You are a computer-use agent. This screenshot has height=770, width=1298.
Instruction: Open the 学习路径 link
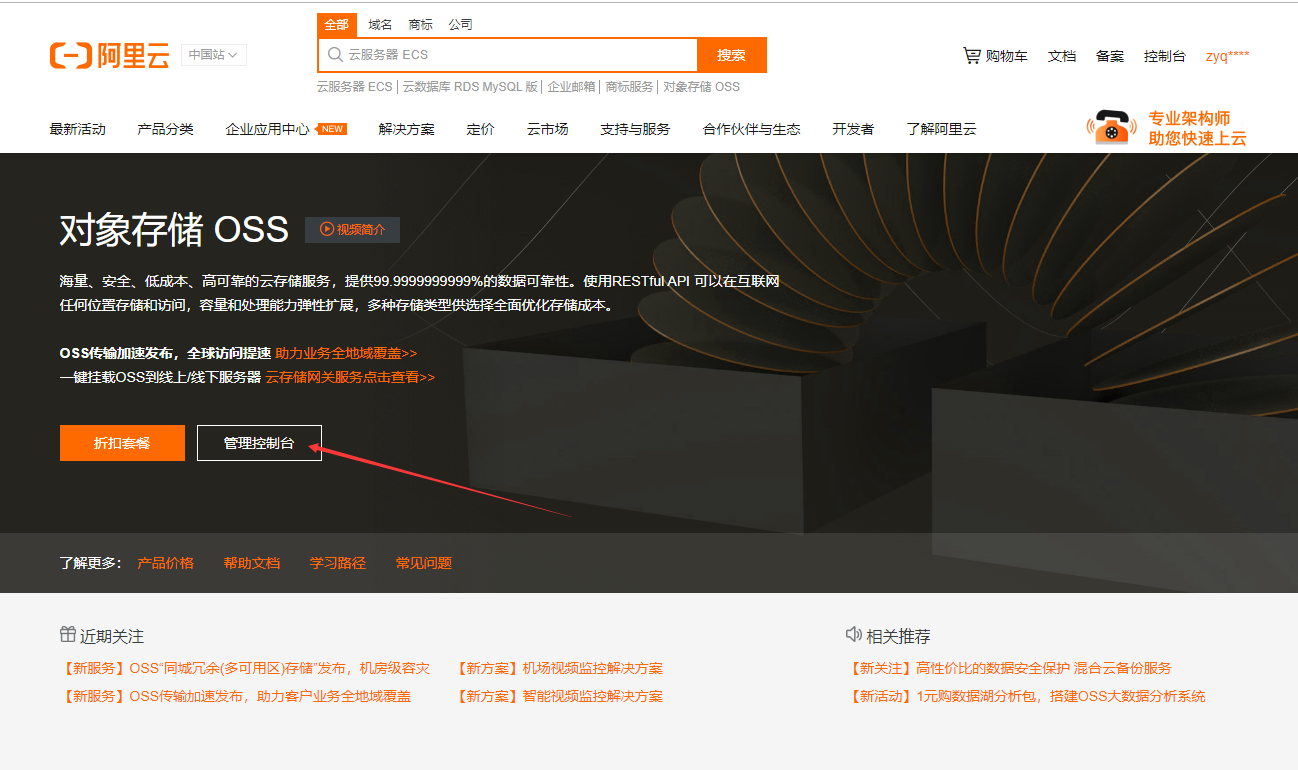338,563
